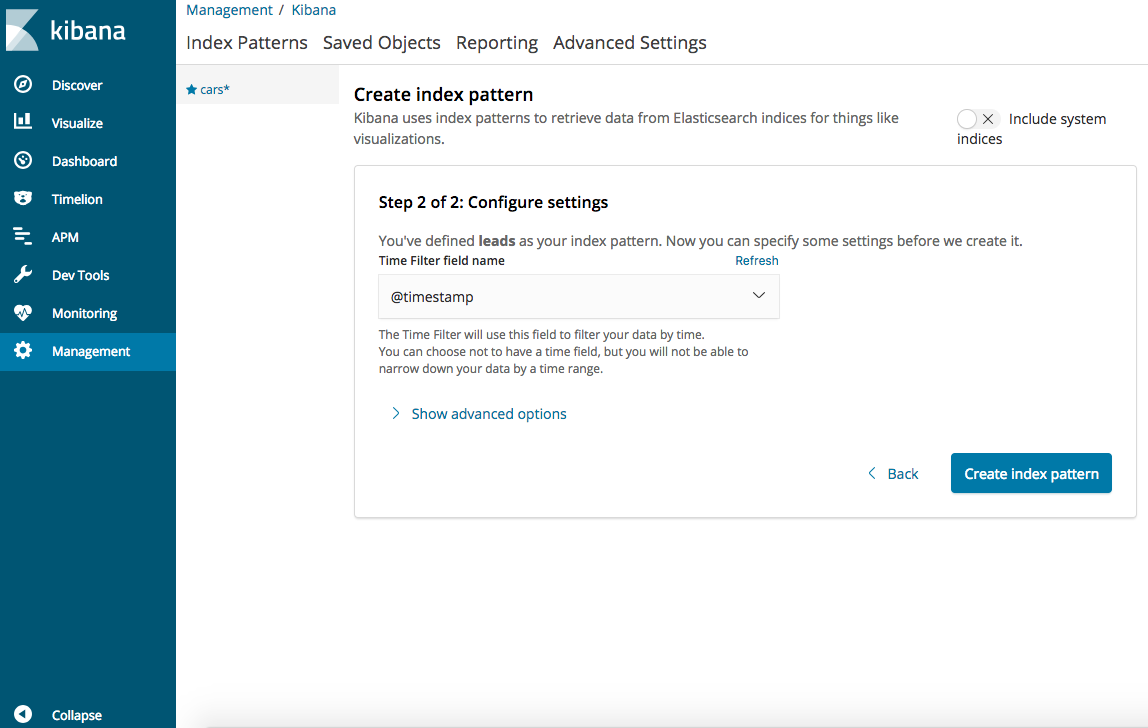Click the Create index pattern heading
Image resolution: width=1148 pixels, height=728 pixels.
443,94
